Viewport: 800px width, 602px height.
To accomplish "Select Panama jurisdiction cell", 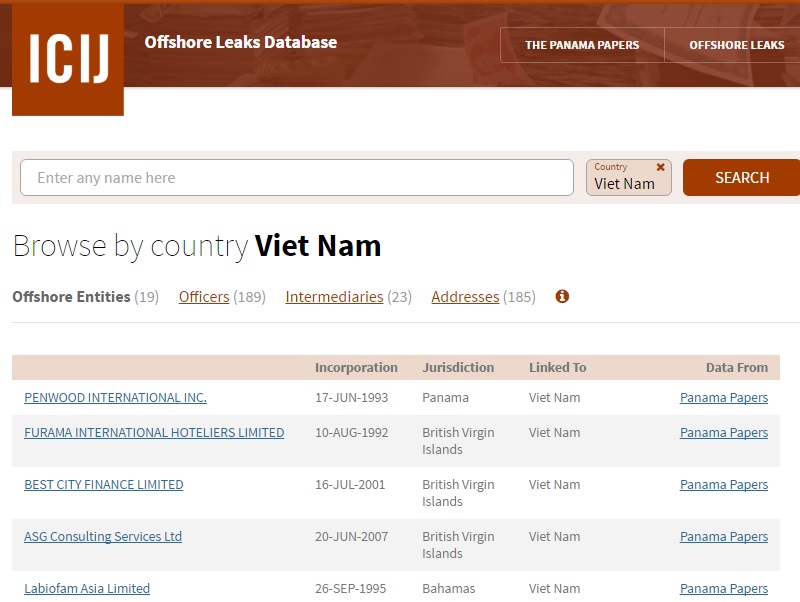I will tap(445, 397).
